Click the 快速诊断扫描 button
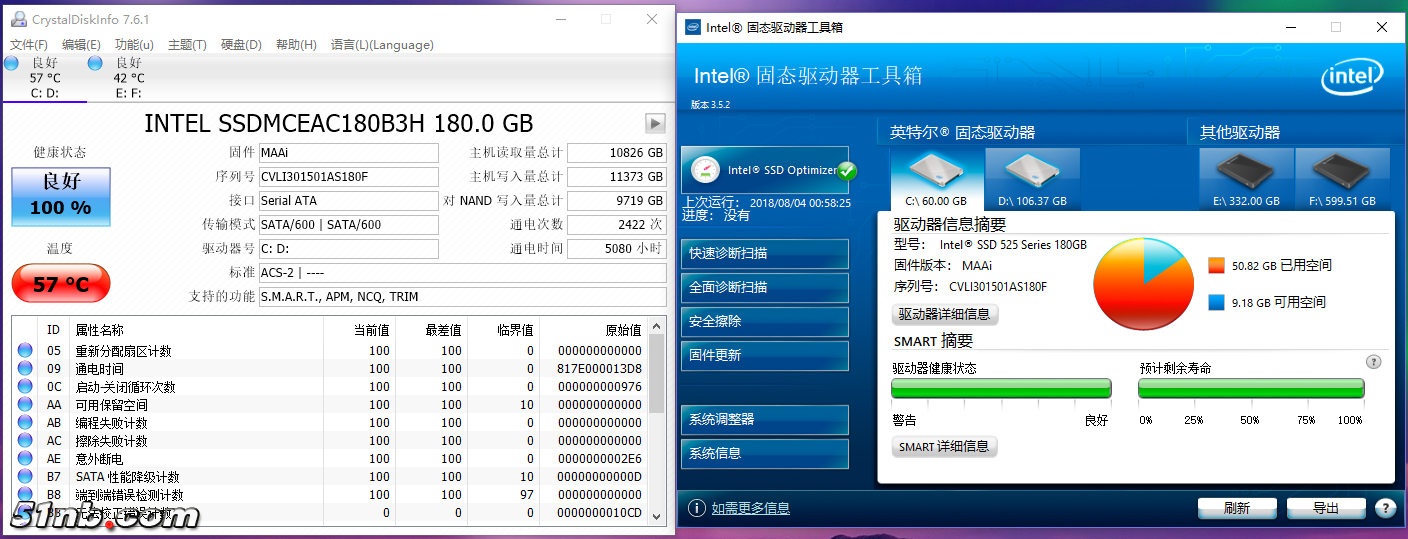The image size is (1408, 539). tap(765, 254)
